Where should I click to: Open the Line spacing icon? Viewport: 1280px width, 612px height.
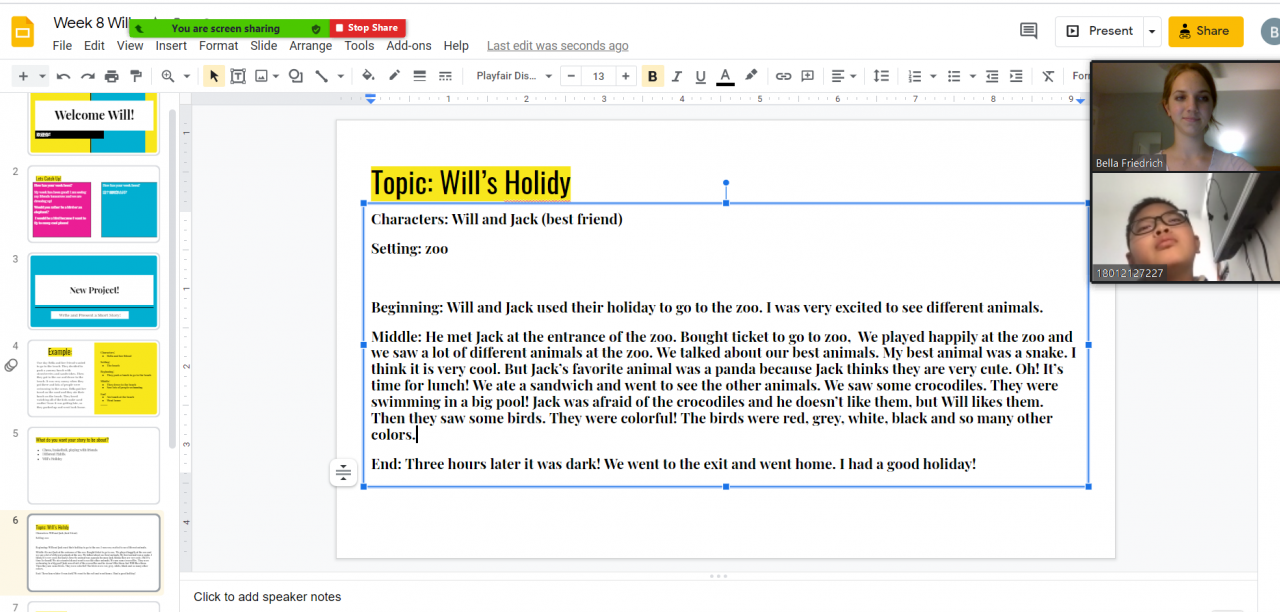881,76
